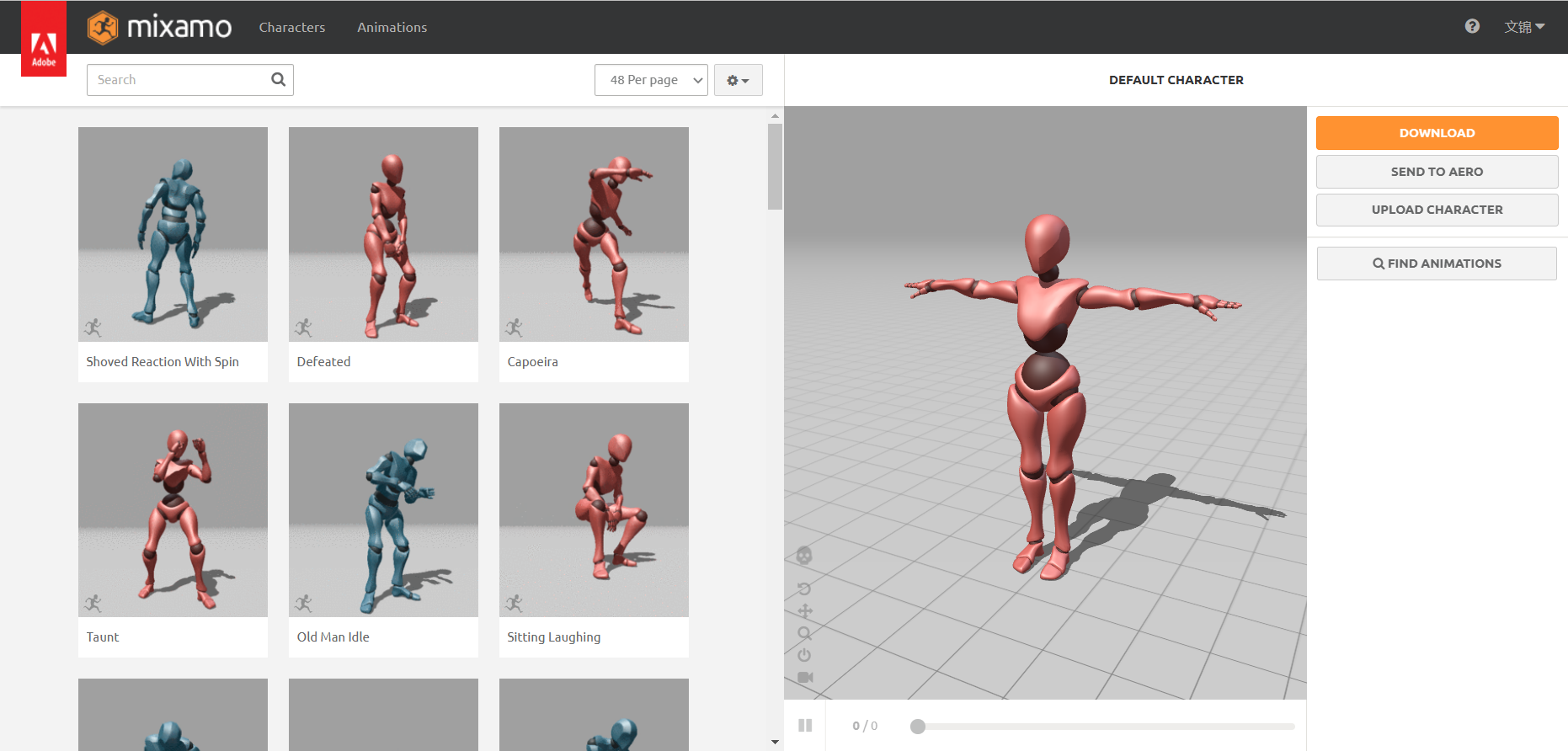The image size is (1568, 751).
Task: Click the reset camera icon in the viewer
Action: (804, 589)
